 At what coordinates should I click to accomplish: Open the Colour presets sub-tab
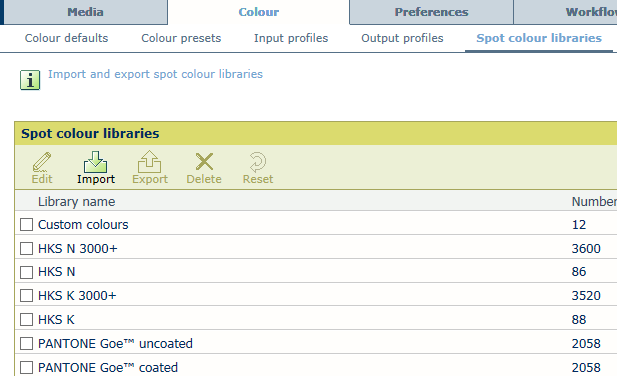pos(181,38)
